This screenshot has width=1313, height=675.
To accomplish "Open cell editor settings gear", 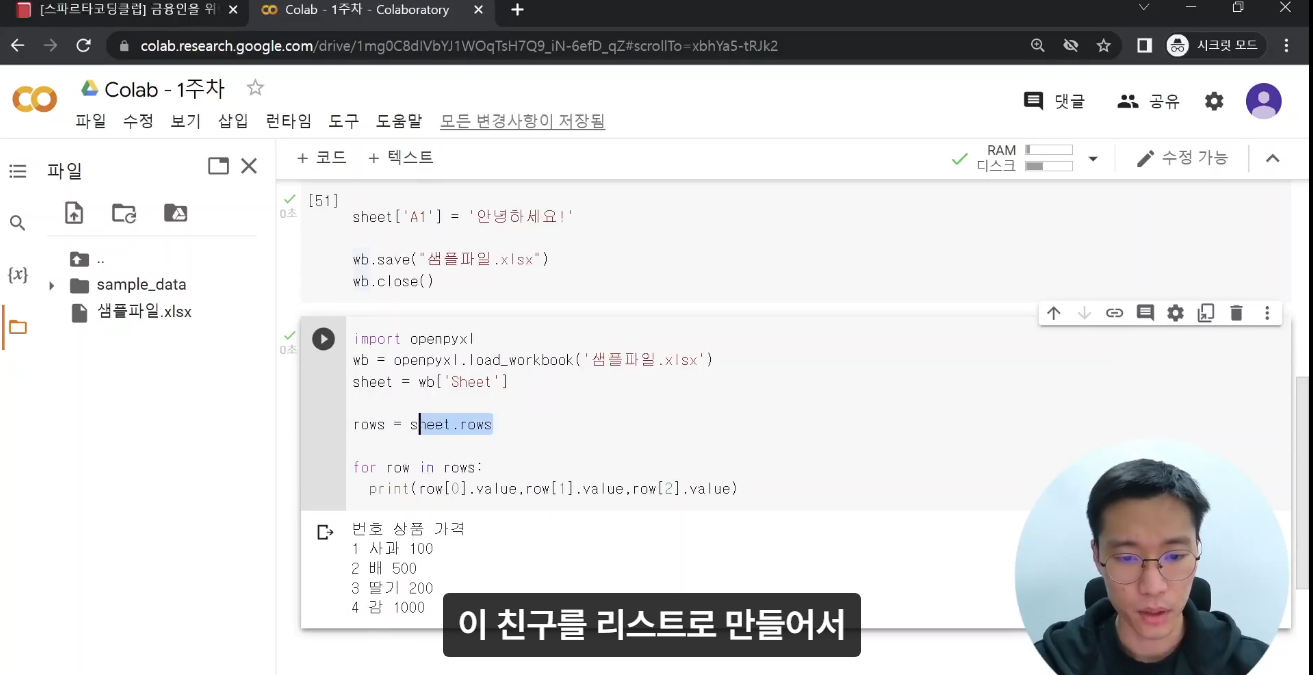I will (1175, 313).
